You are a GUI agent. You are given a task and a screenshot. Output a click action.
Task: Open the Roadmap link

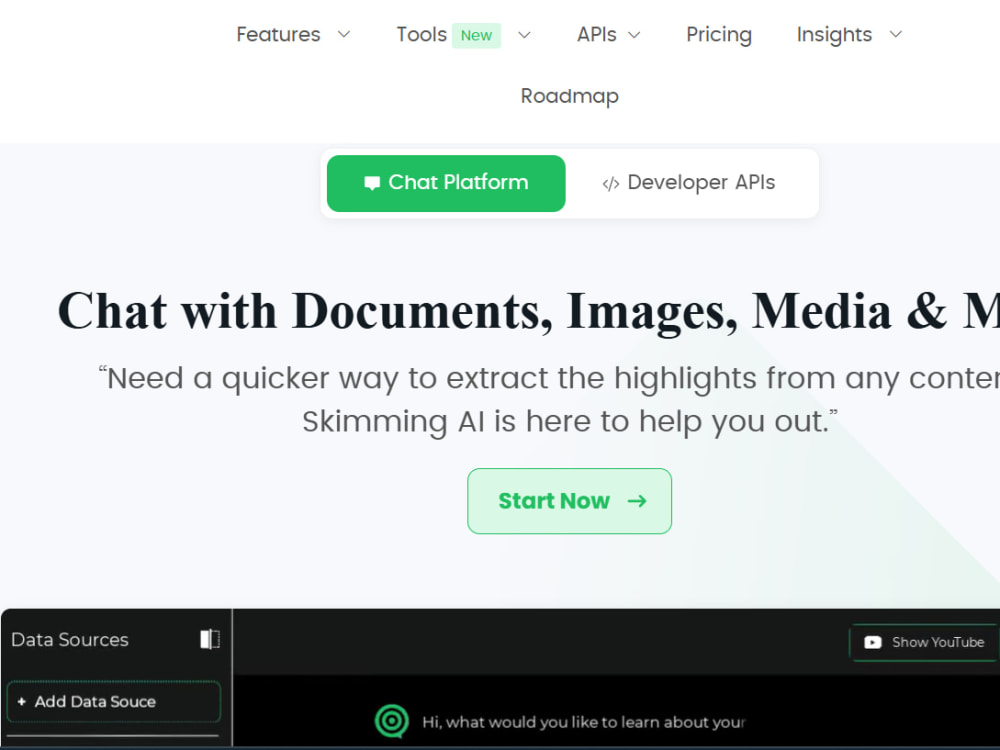(570, 96)
